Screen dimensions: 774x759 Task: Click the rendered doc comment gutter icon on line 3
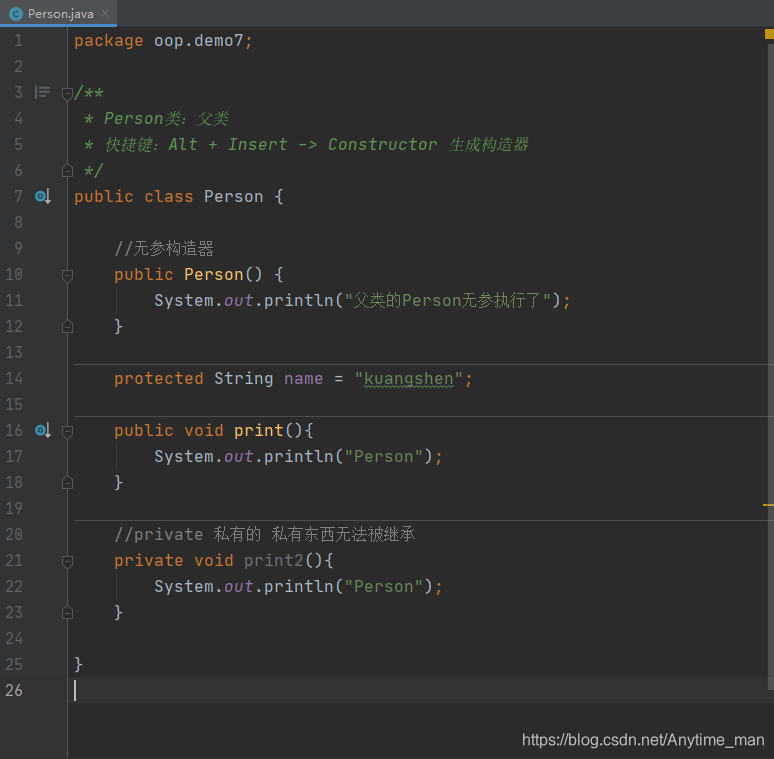tap(42, 92)
